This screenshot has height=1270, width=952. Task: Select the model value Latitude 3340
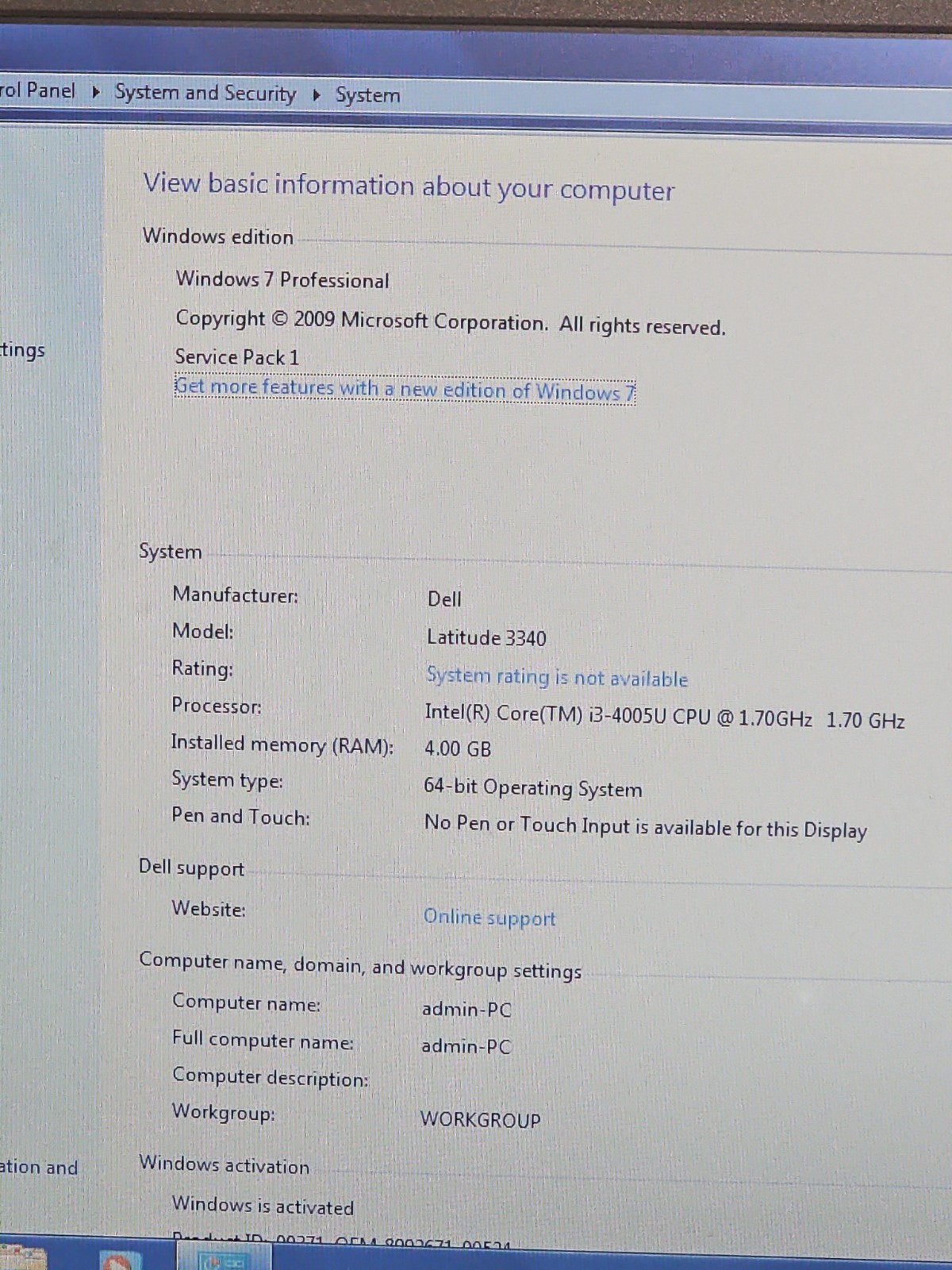(486, 637)
